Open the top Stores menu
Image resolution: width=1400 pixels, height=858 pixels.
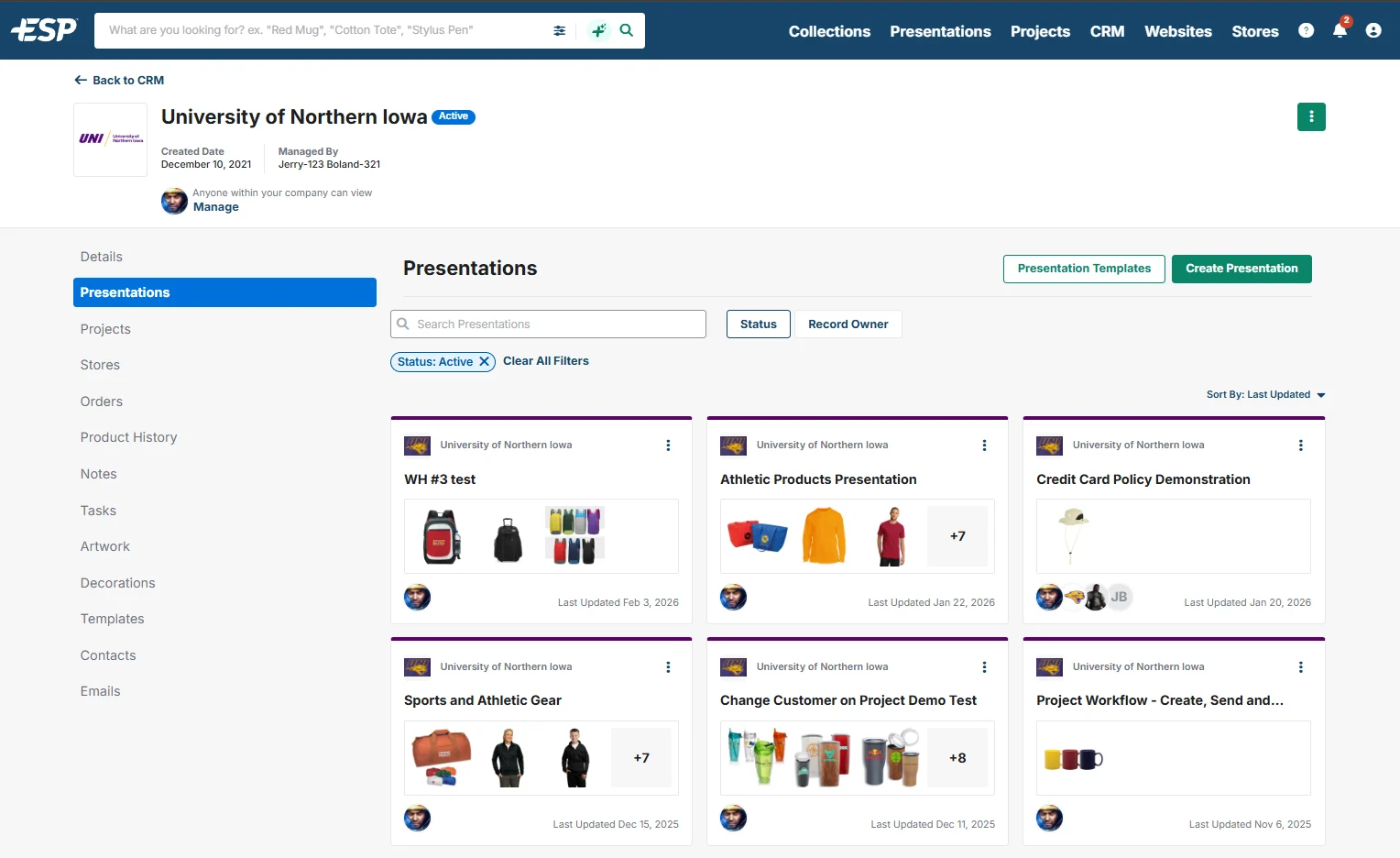click(x=1255, y=31)
